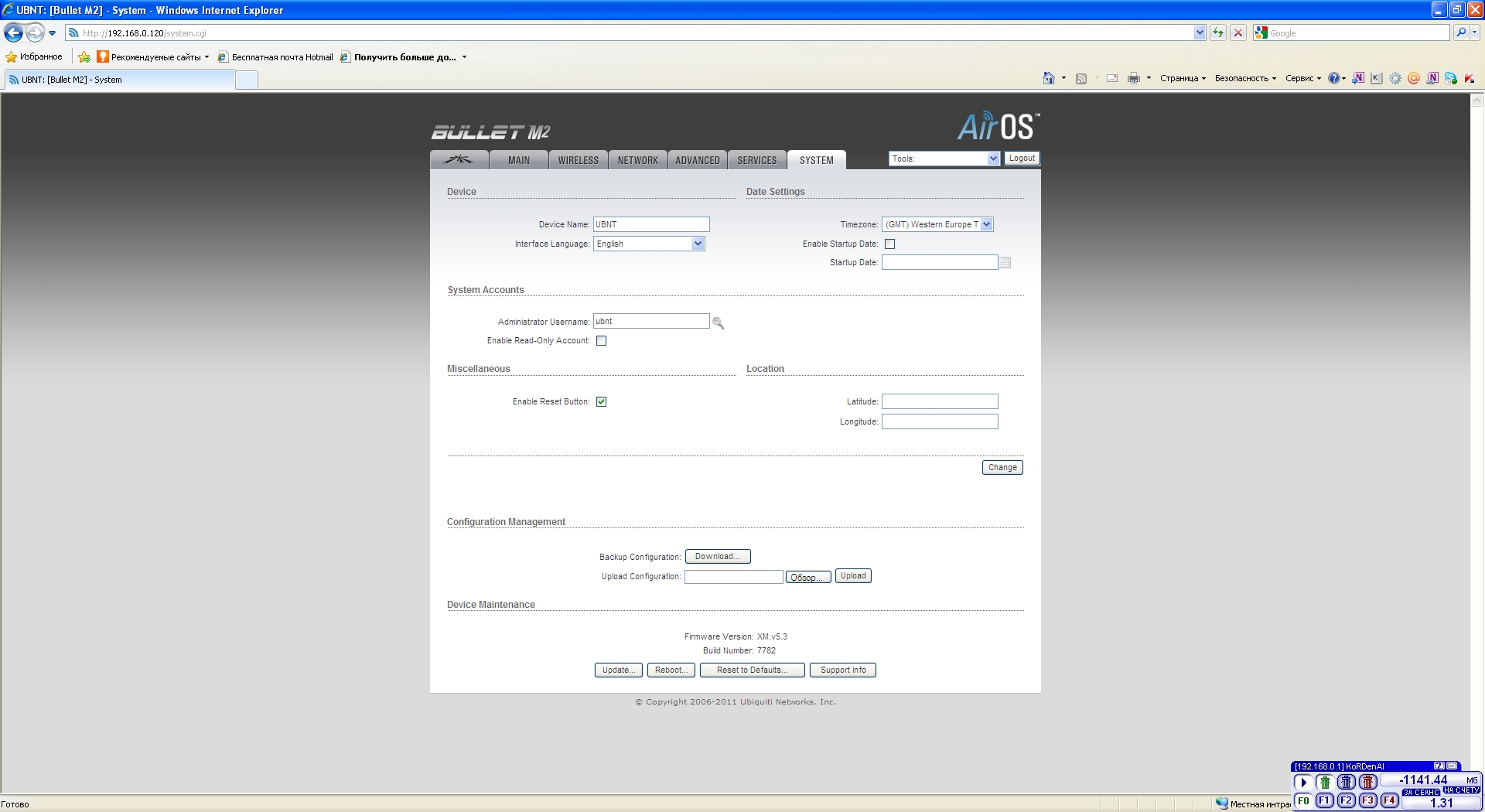Screen dimensions: 1485x812
Task: Open the Timezone dropdown
Action: (x=937, y=224)
